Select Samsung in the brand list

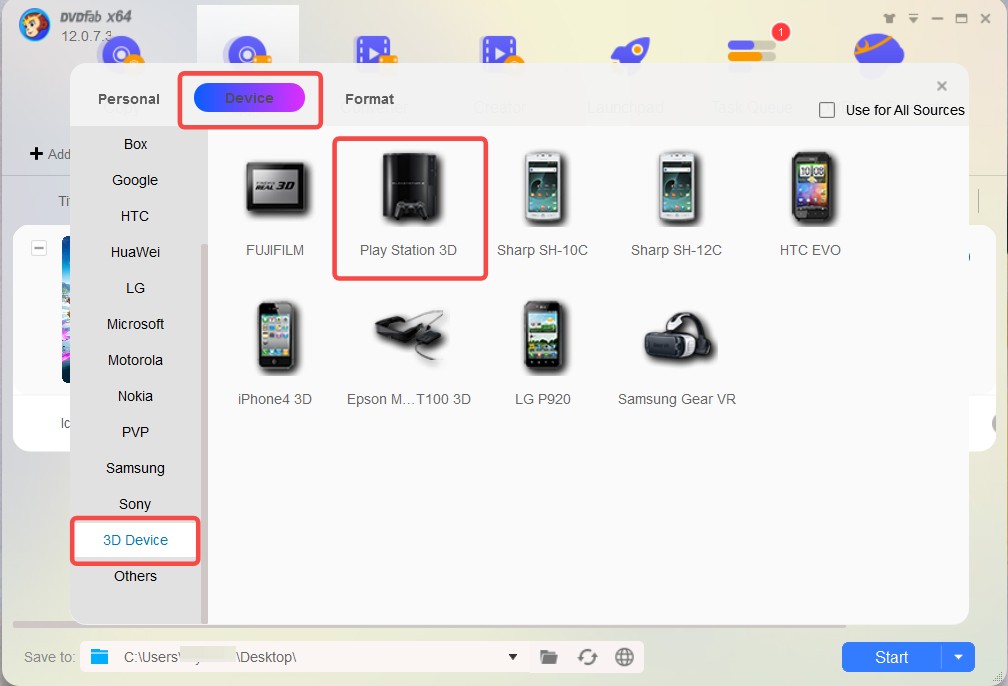coord(136,468)
